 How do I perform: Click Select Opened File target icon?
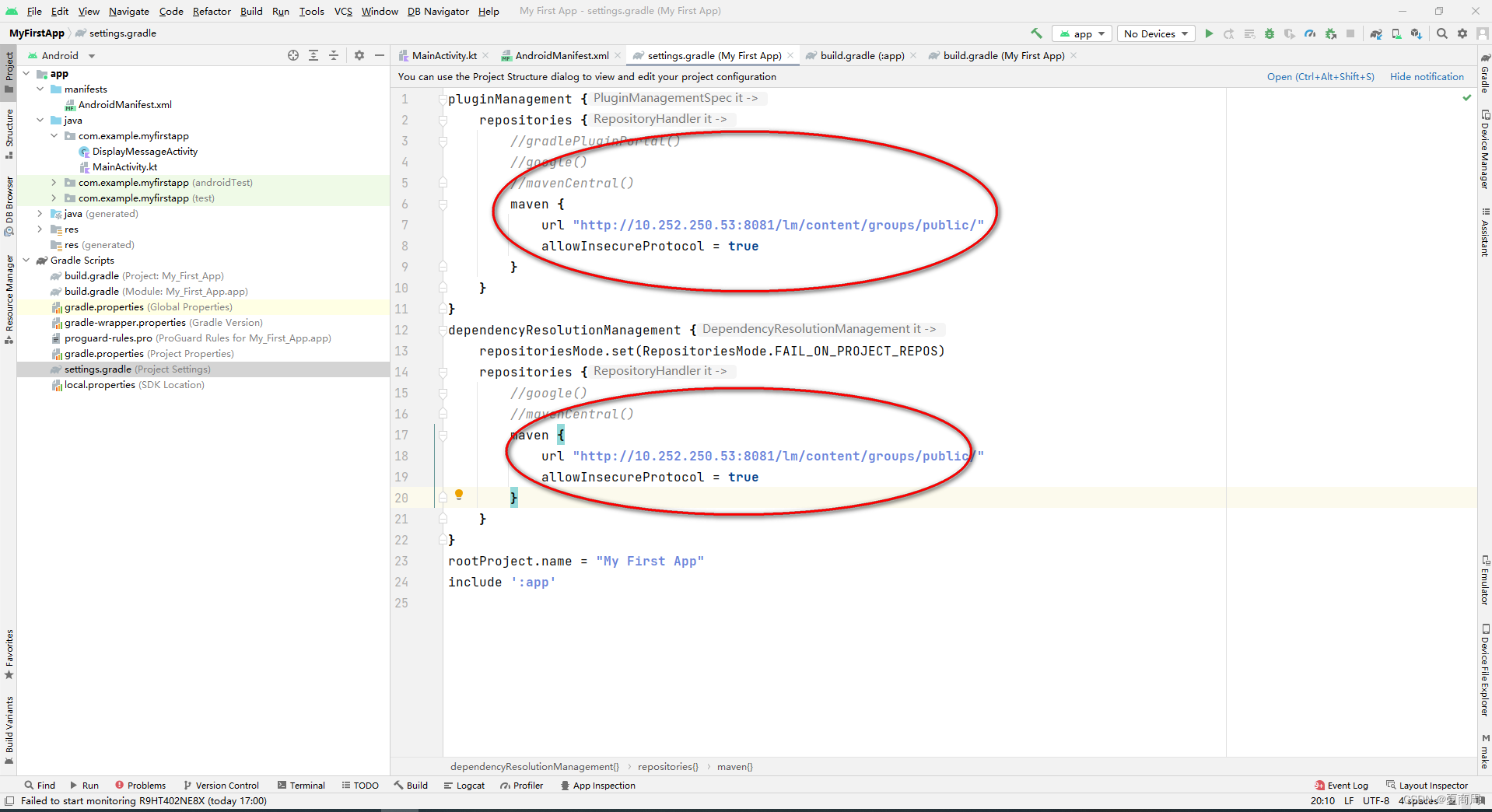point(293,55)
